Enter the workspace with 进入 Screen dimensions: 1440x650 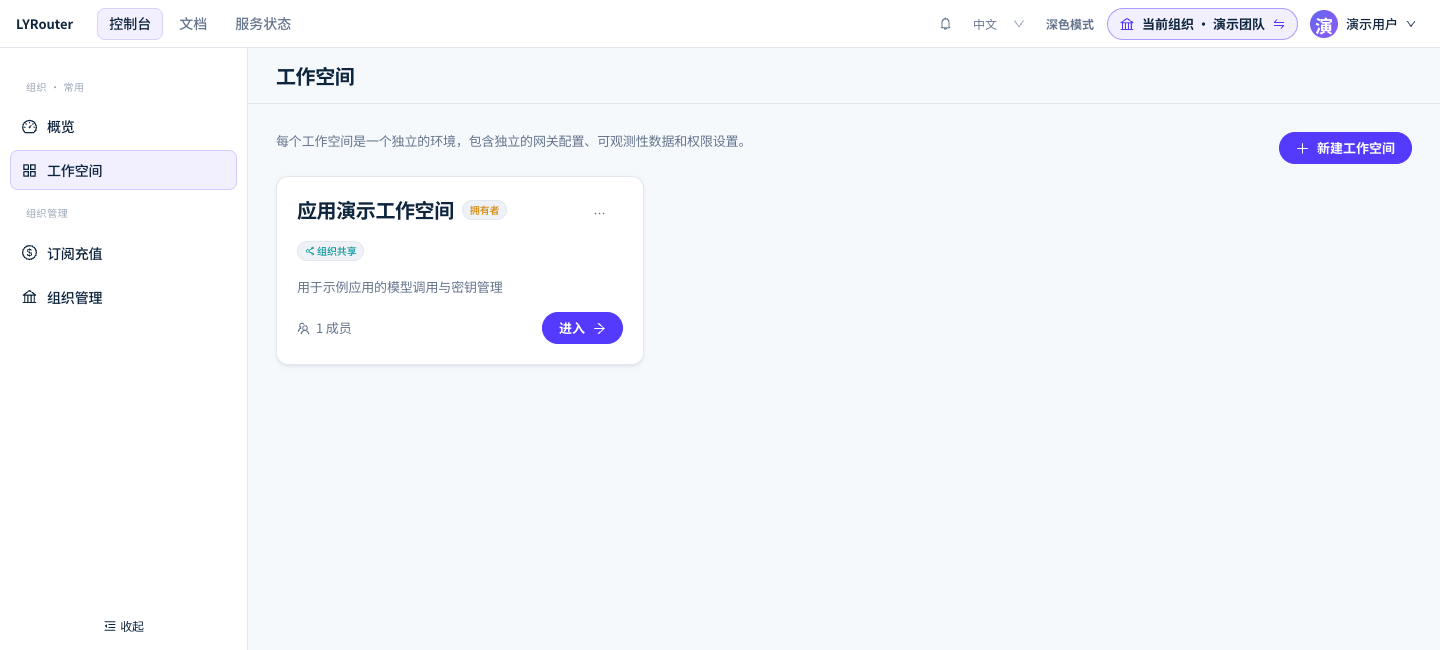pos(582,328)
